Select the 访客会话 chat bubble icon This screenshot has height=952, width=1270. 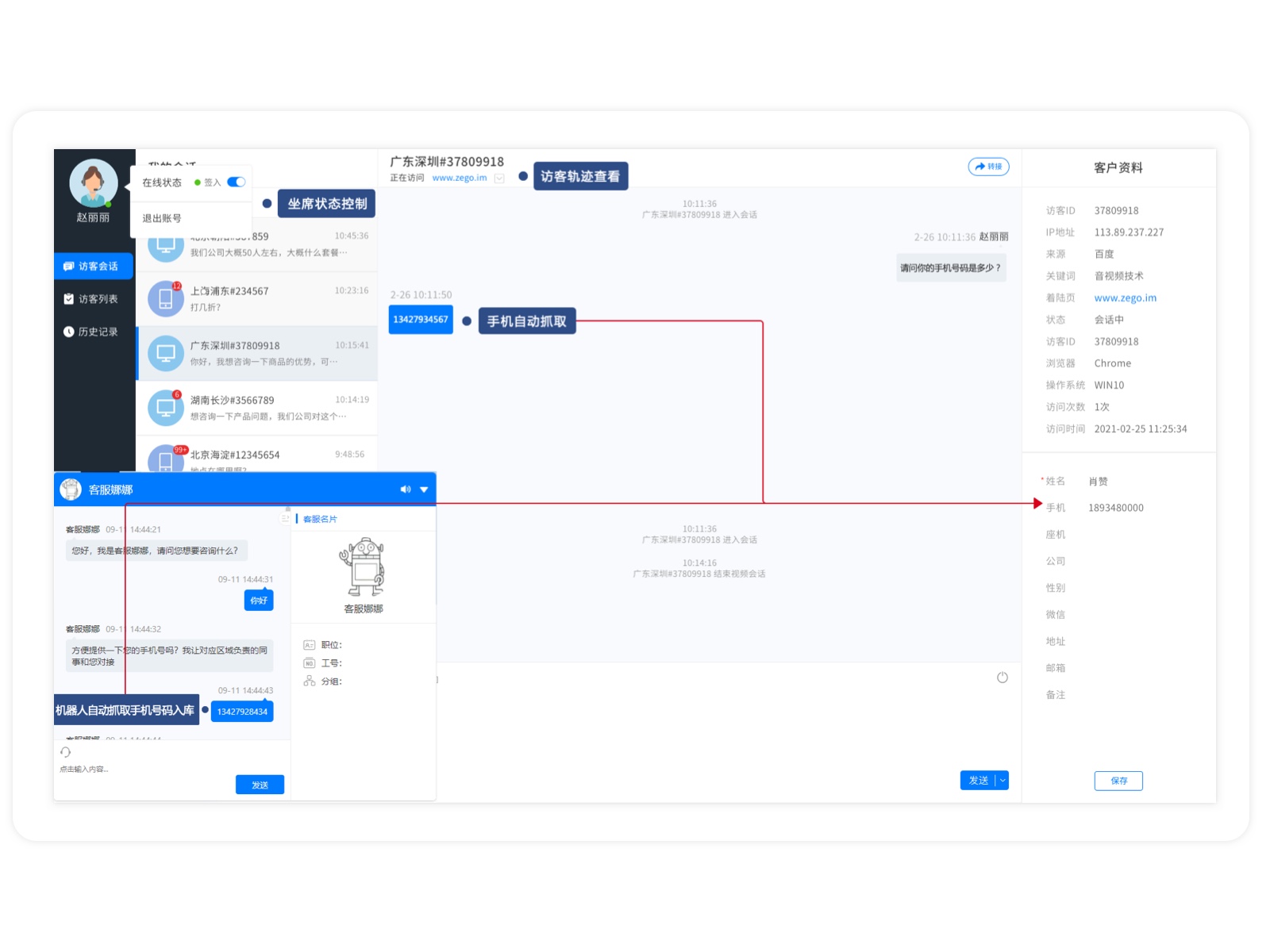[69, 267]
